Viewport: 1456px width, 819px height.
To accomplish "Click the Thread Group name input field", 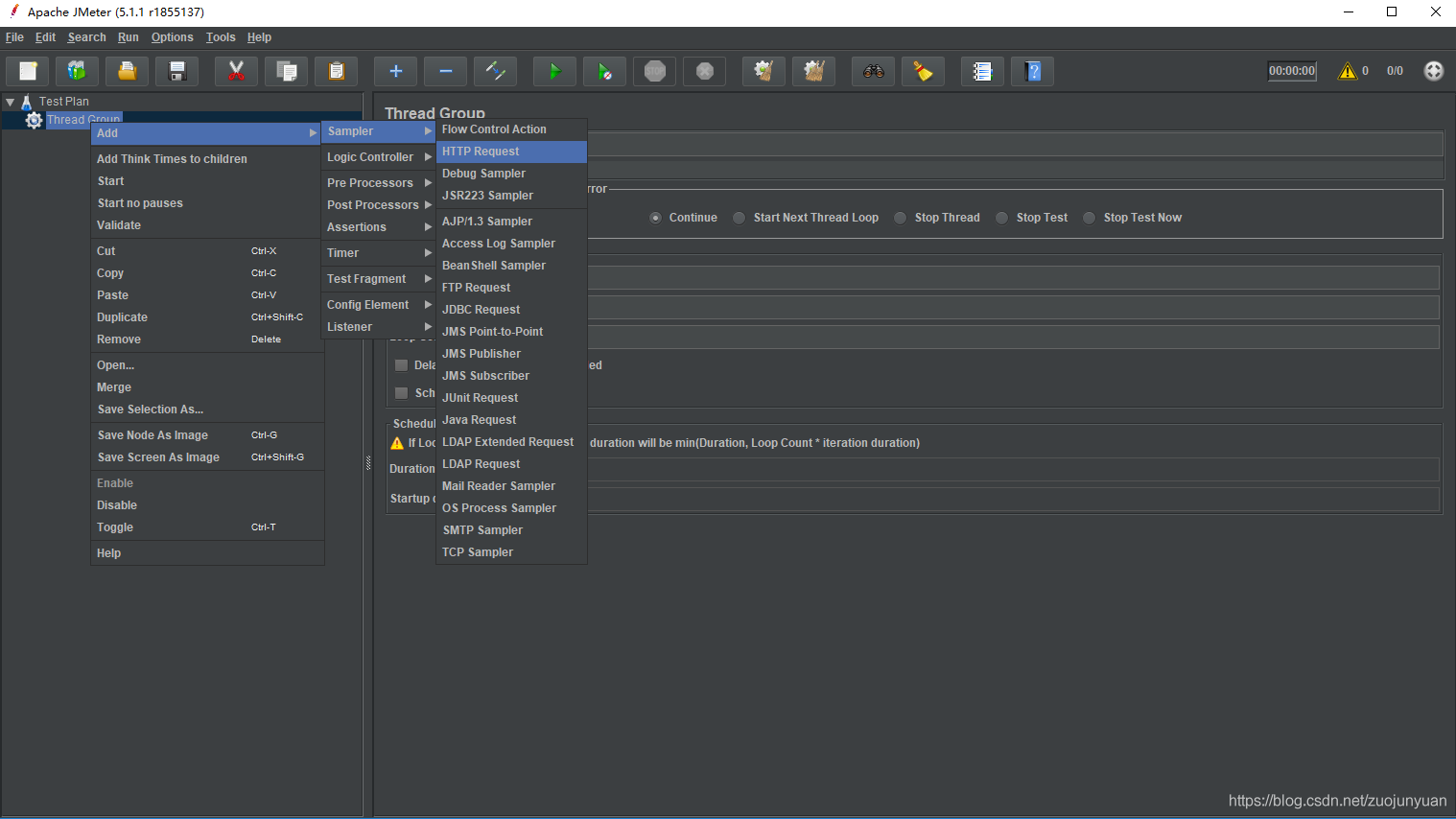I will click(1015, 144).
